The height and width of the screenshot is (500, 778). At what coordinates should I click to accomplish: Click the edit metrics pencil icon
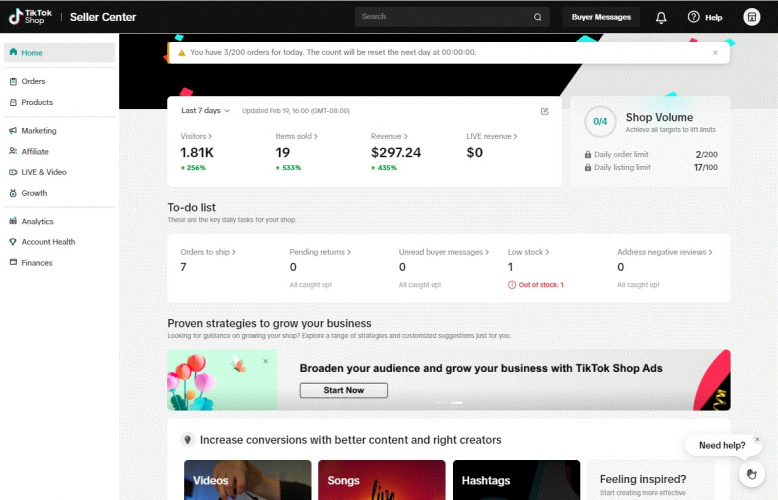544,111
